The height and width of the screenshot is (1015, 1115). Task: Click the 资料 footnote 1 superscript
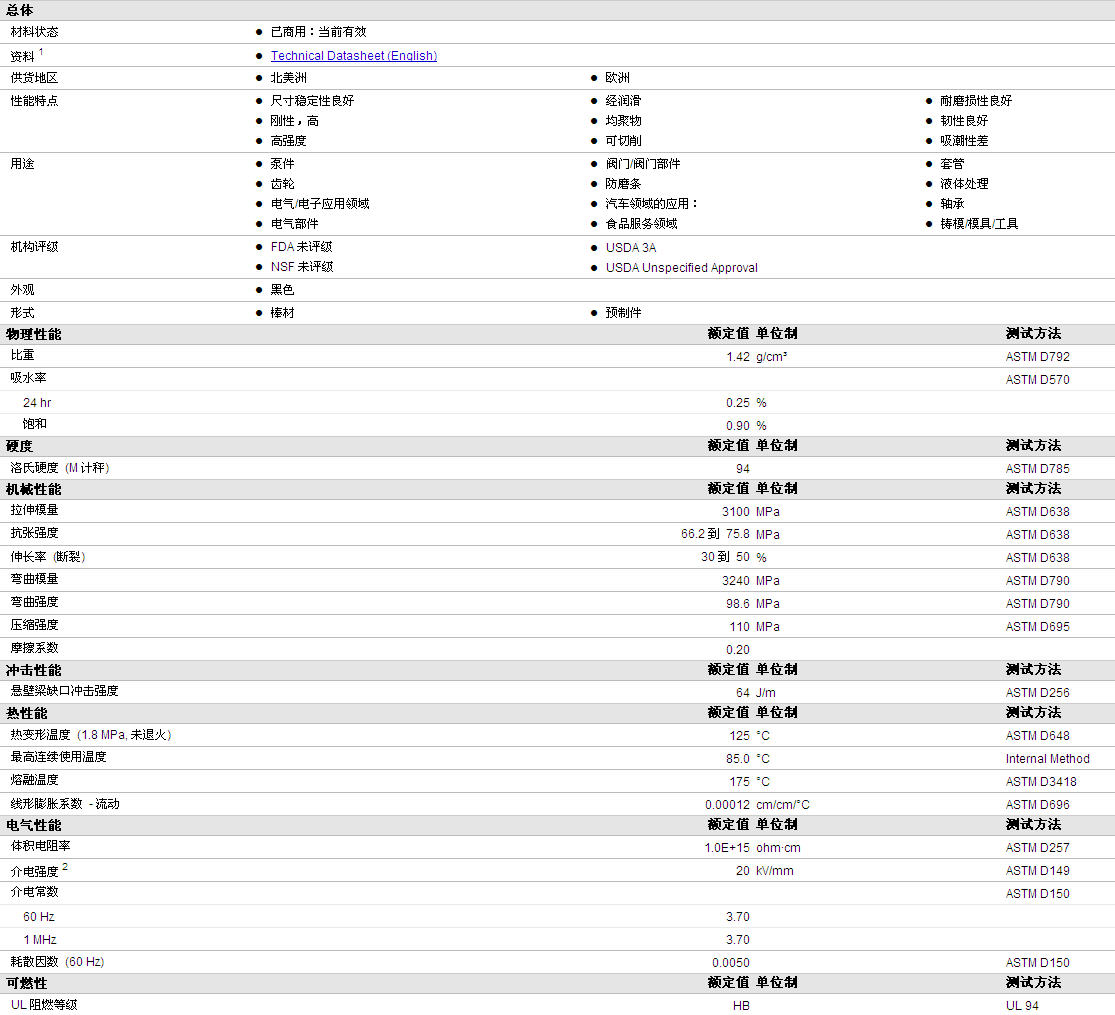coord(41,52)
